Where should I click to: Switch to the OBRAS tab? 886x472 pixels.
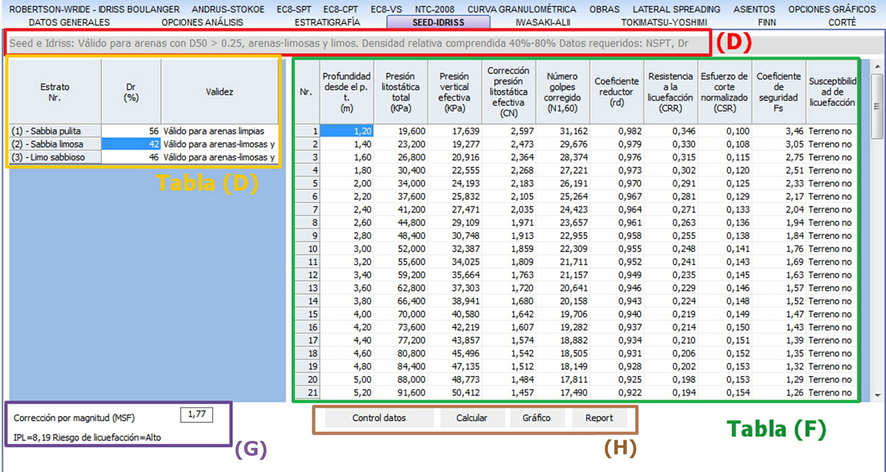[x=604, y=10]
